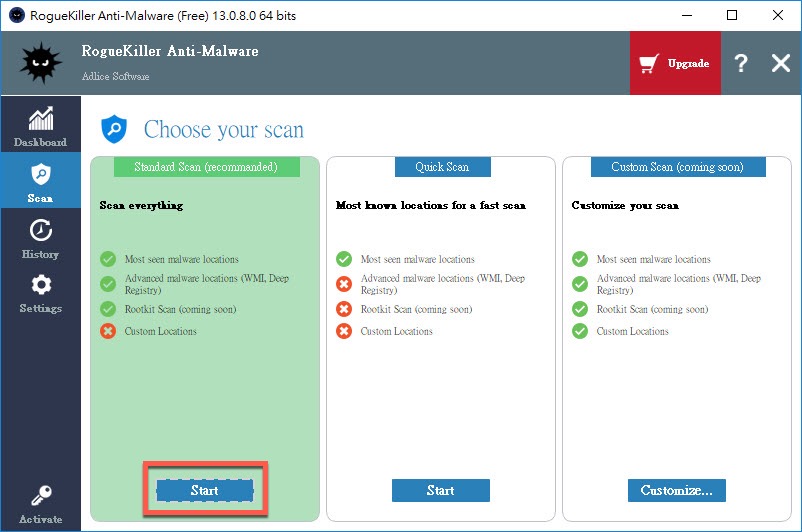Viewport: 802px width, 532px height.
Task: Click the Customize... button
Action: [676, 490]
